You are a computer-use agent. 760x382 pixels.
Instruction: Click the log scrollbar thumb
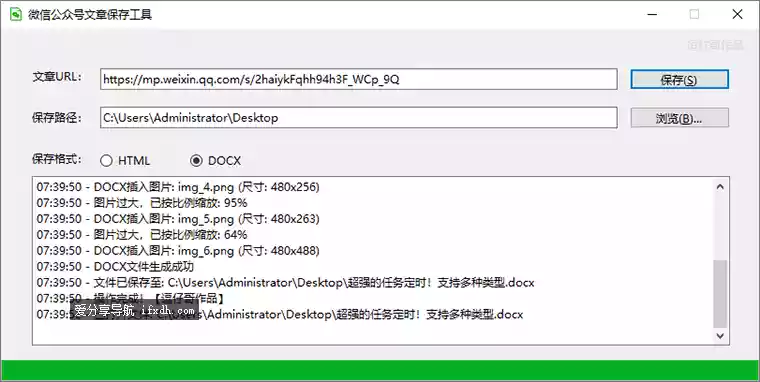point(720,293)
